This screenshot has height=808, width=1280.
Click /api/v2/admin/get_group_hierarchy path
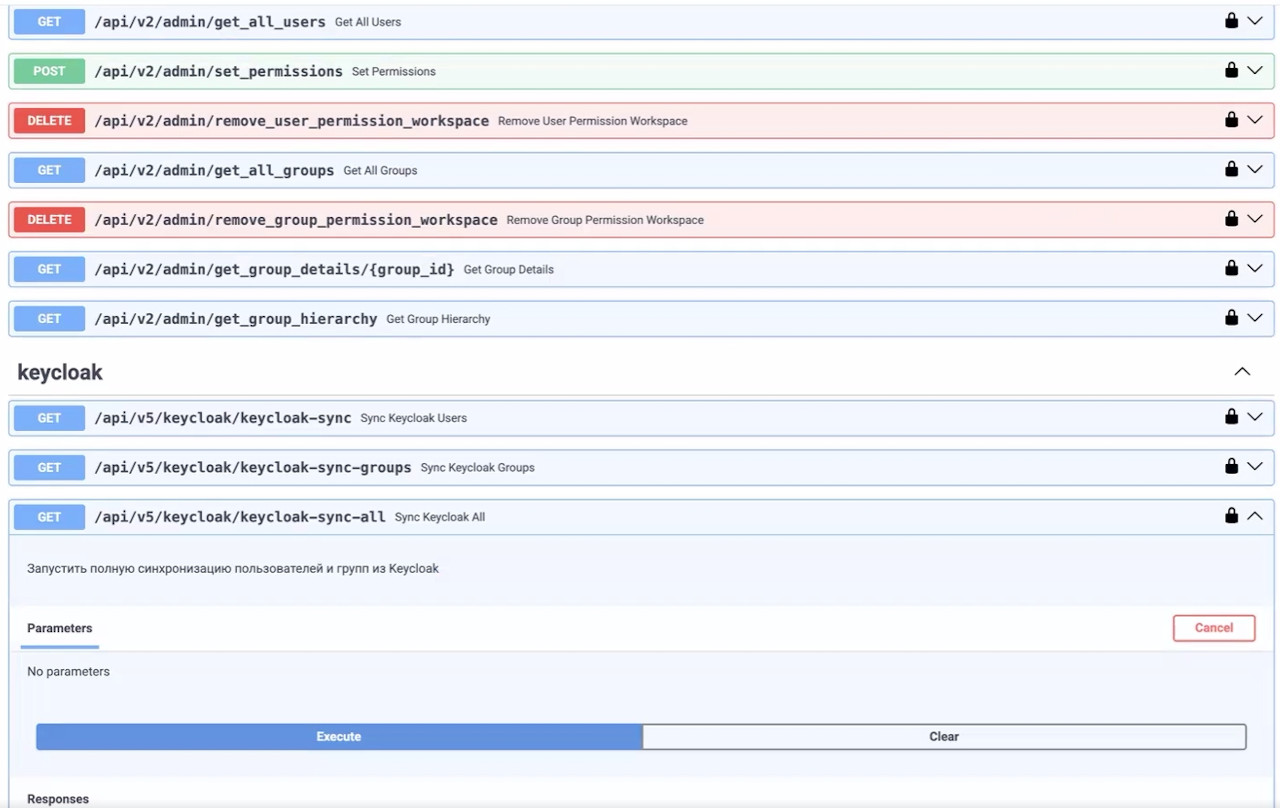[236, 318]
